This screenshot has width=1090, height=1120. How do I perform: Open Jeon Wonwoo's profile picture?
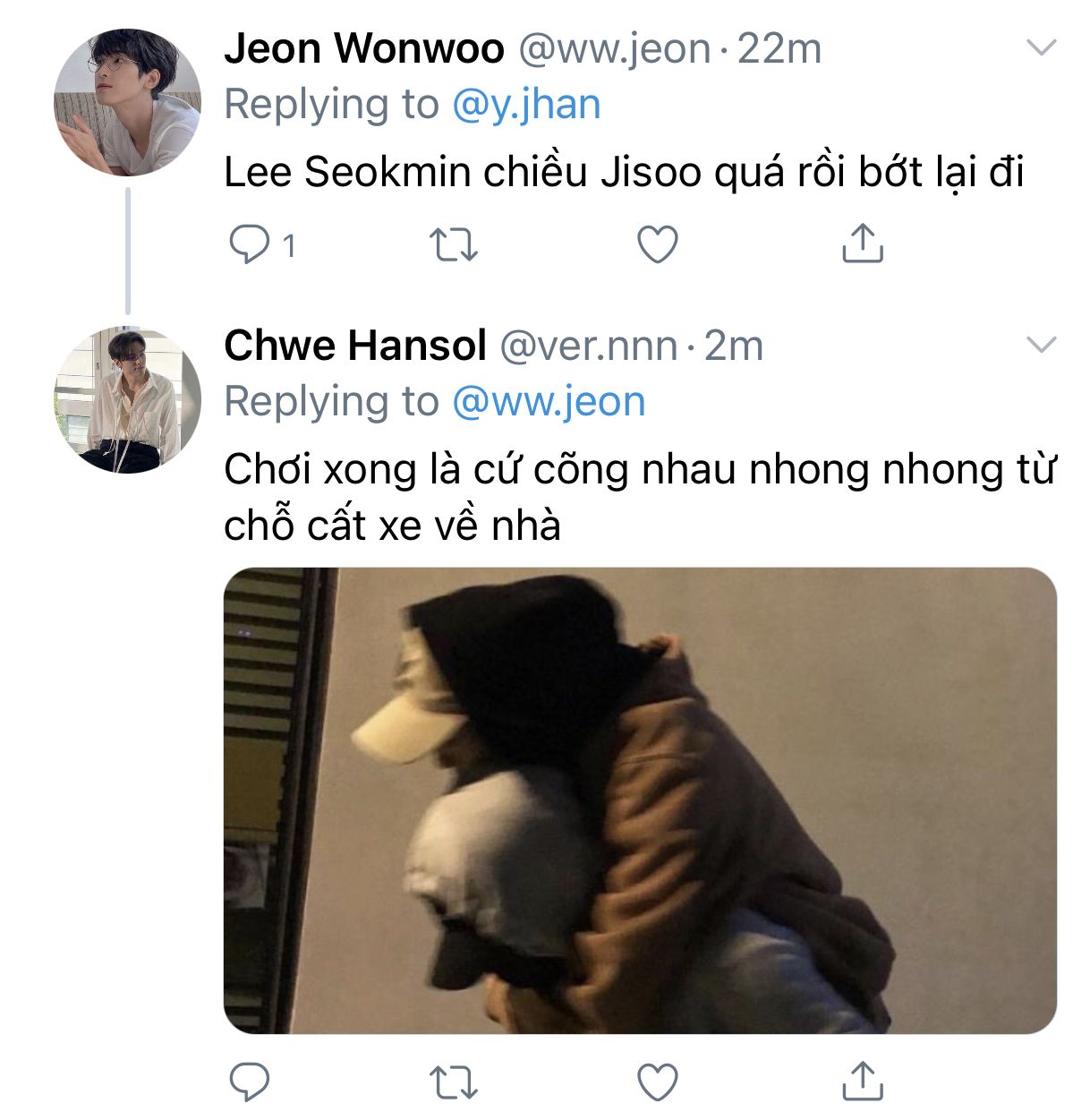(127, 102)
